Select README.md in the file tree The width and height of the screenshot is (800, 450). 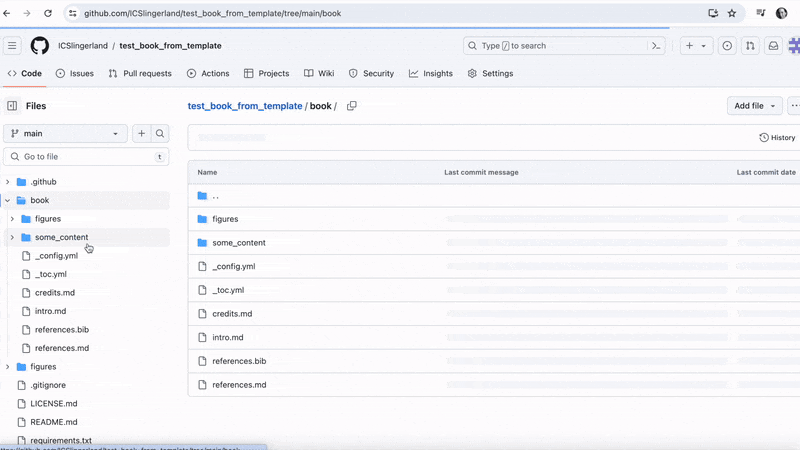point(54,422)
